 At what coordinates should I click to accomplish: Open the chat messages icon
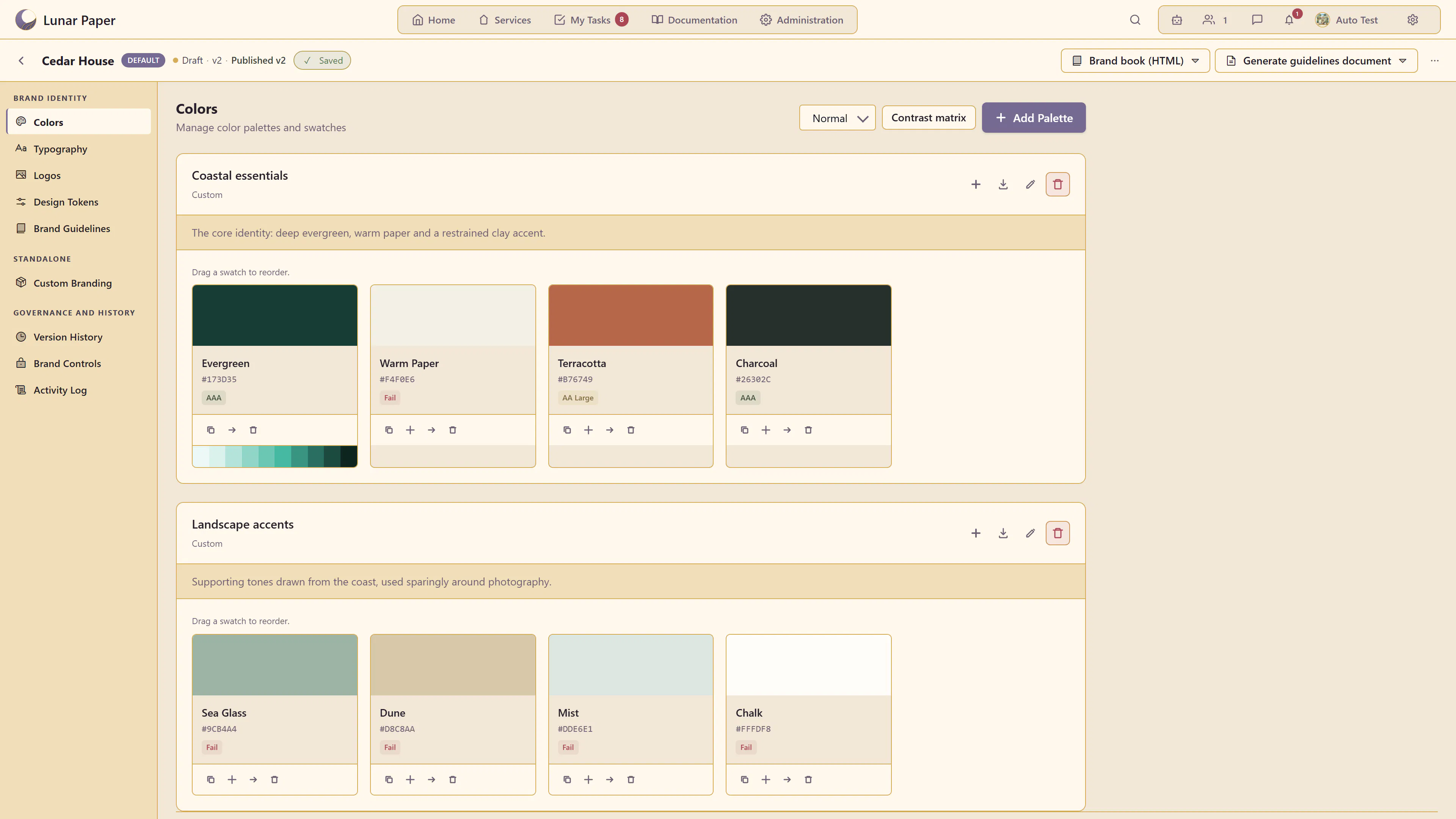(1257, 20)
